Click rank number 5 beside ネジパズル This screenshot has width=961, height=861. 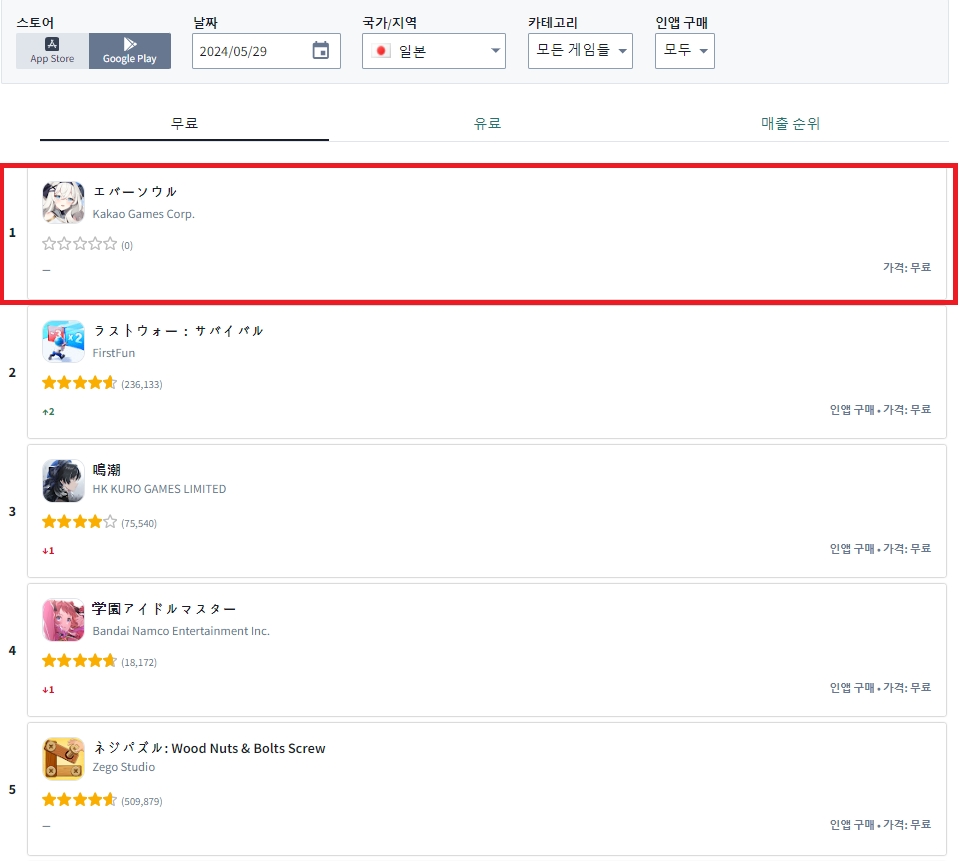click(12, 789)
